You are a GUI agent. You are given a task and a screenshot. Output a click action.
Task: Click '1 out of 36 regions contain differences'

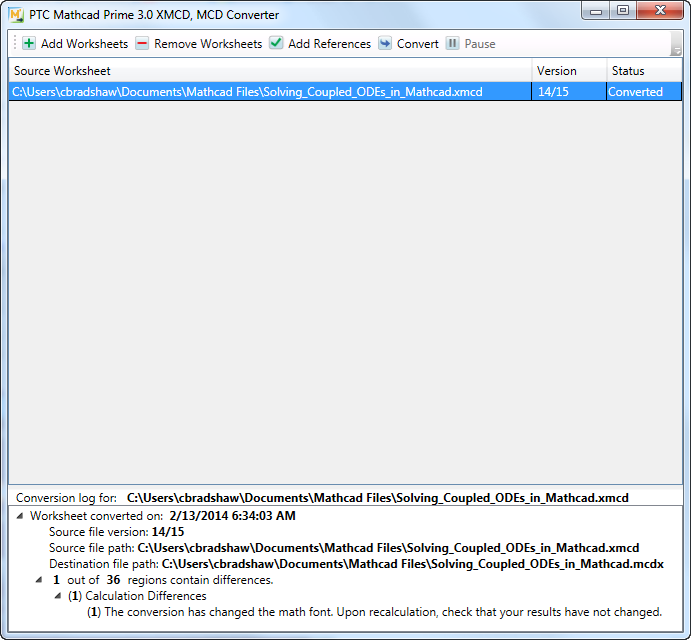tap(163, 580)
